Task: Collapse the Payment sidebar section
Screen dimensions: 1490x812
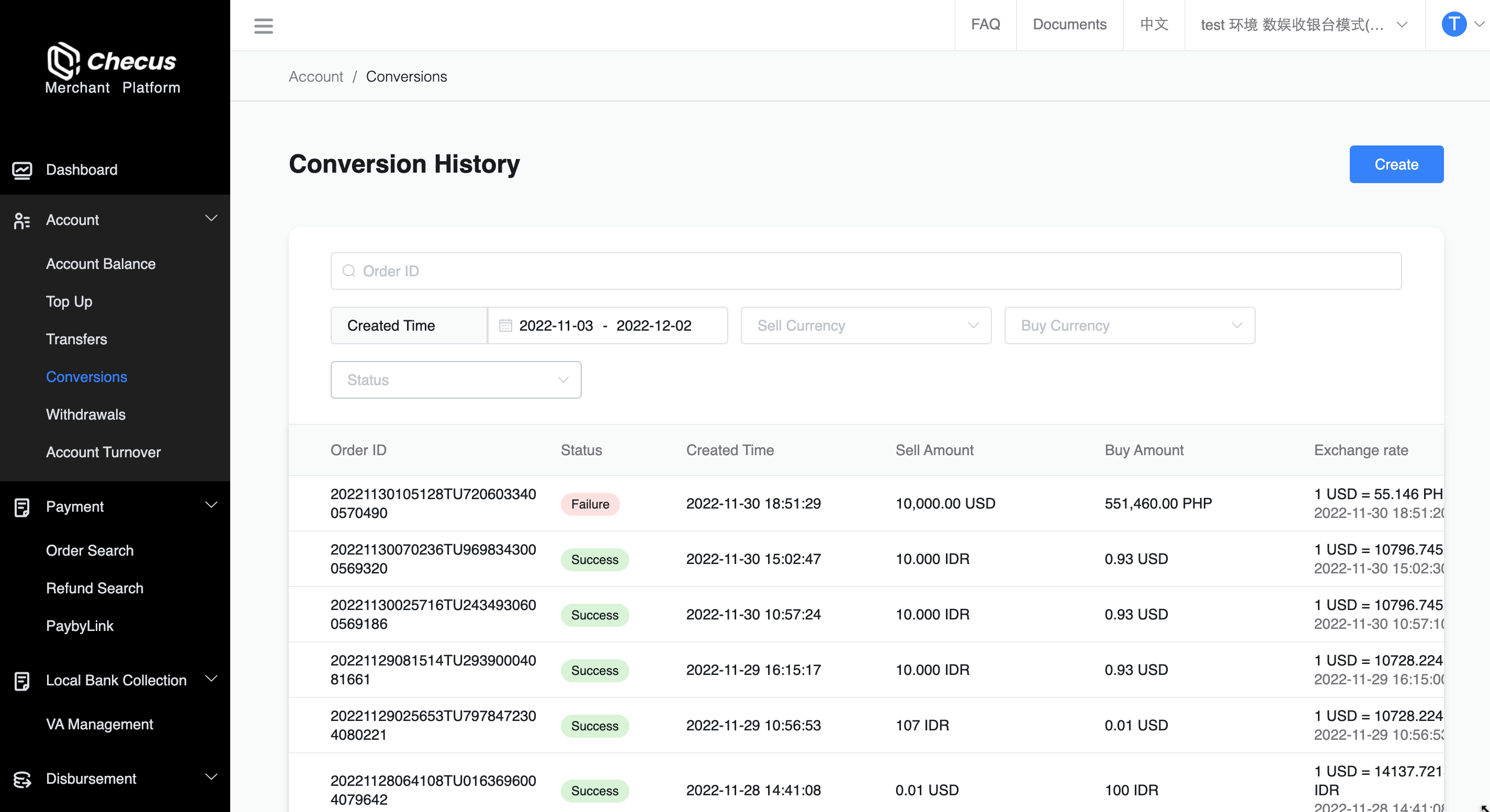Action: 212,505
